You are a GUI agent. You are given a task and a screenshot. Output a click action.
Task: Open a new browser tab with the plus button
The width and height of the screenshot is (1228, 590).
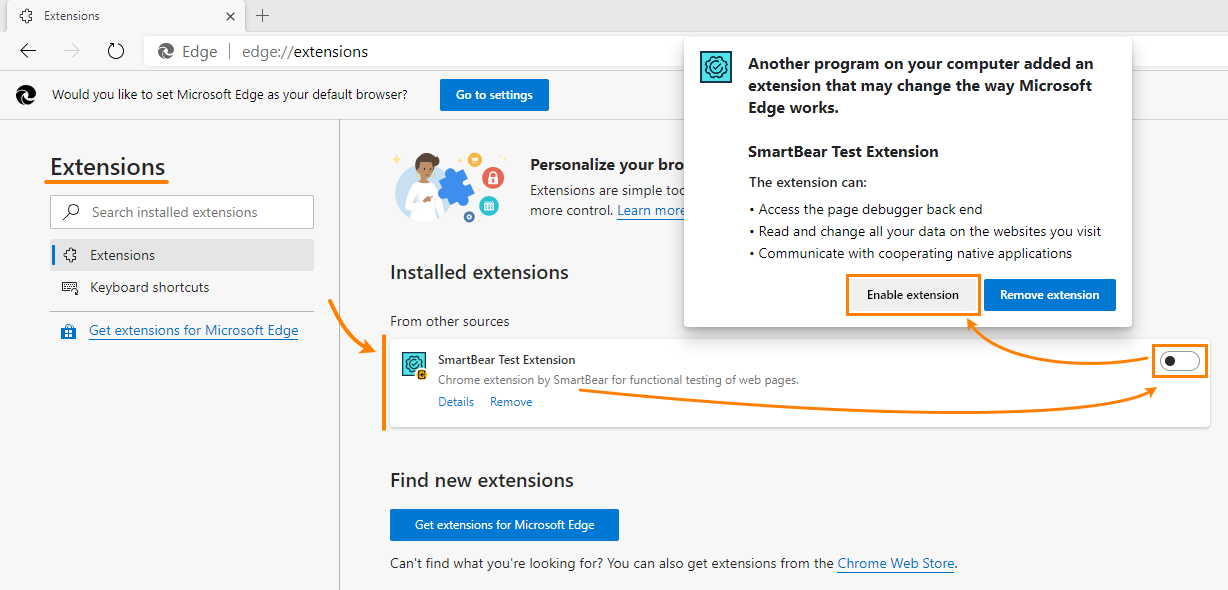coord(262,15)
